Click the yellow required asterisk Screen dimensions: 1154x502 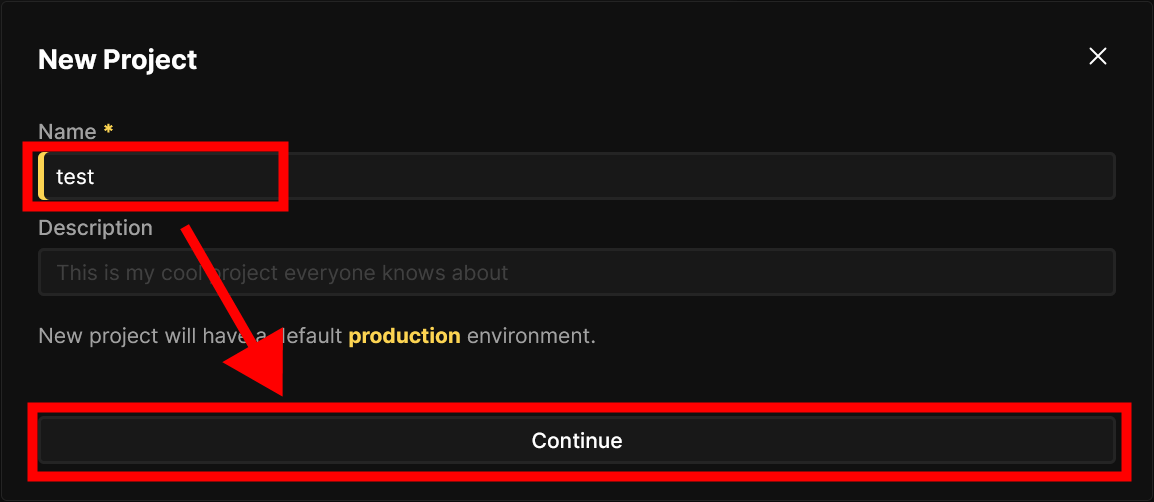(x=108, y=130)
